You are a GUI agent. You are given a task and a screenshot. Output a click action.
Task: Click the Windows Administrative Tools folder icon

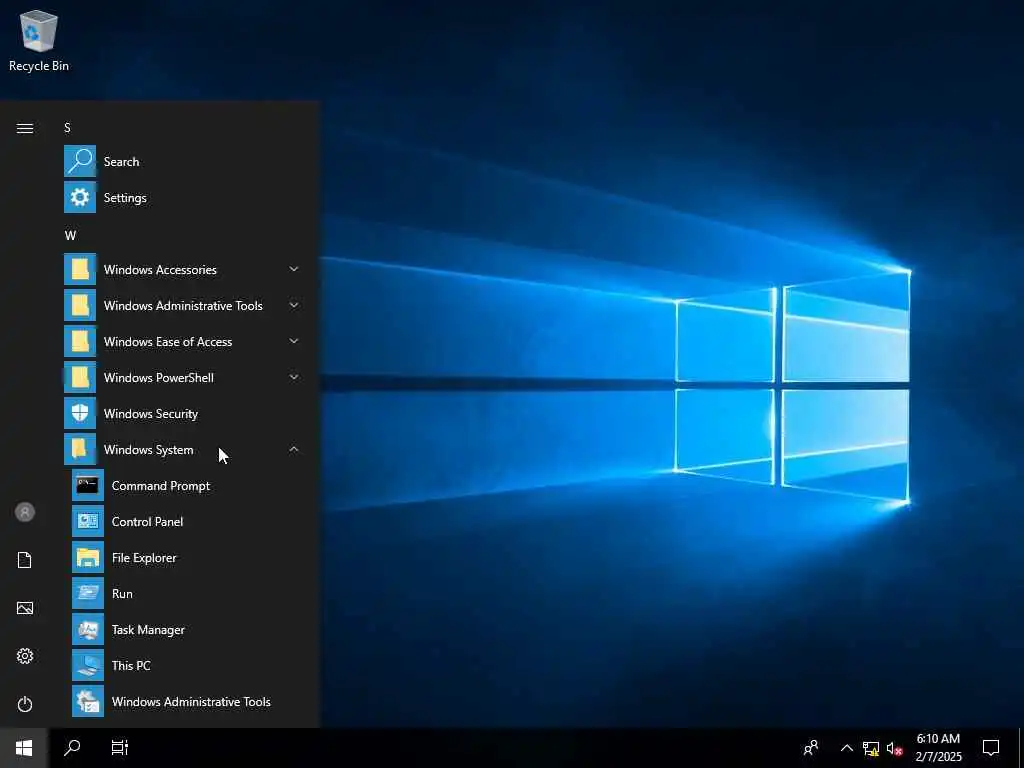click(80, 305)
